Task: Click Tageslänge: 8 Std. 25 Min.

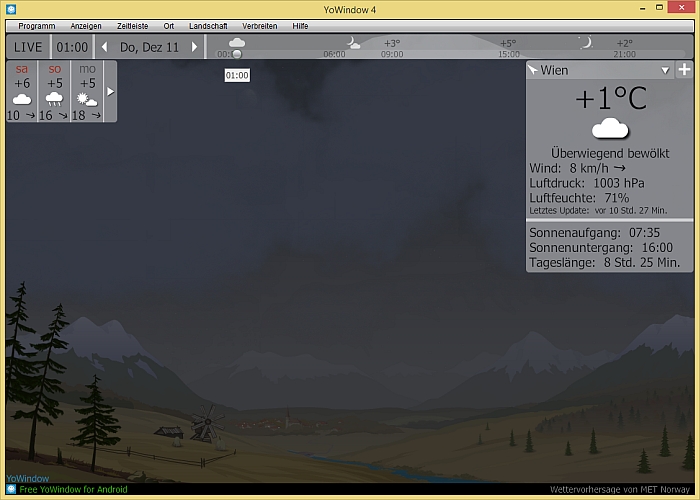Action: pos(604,262)
